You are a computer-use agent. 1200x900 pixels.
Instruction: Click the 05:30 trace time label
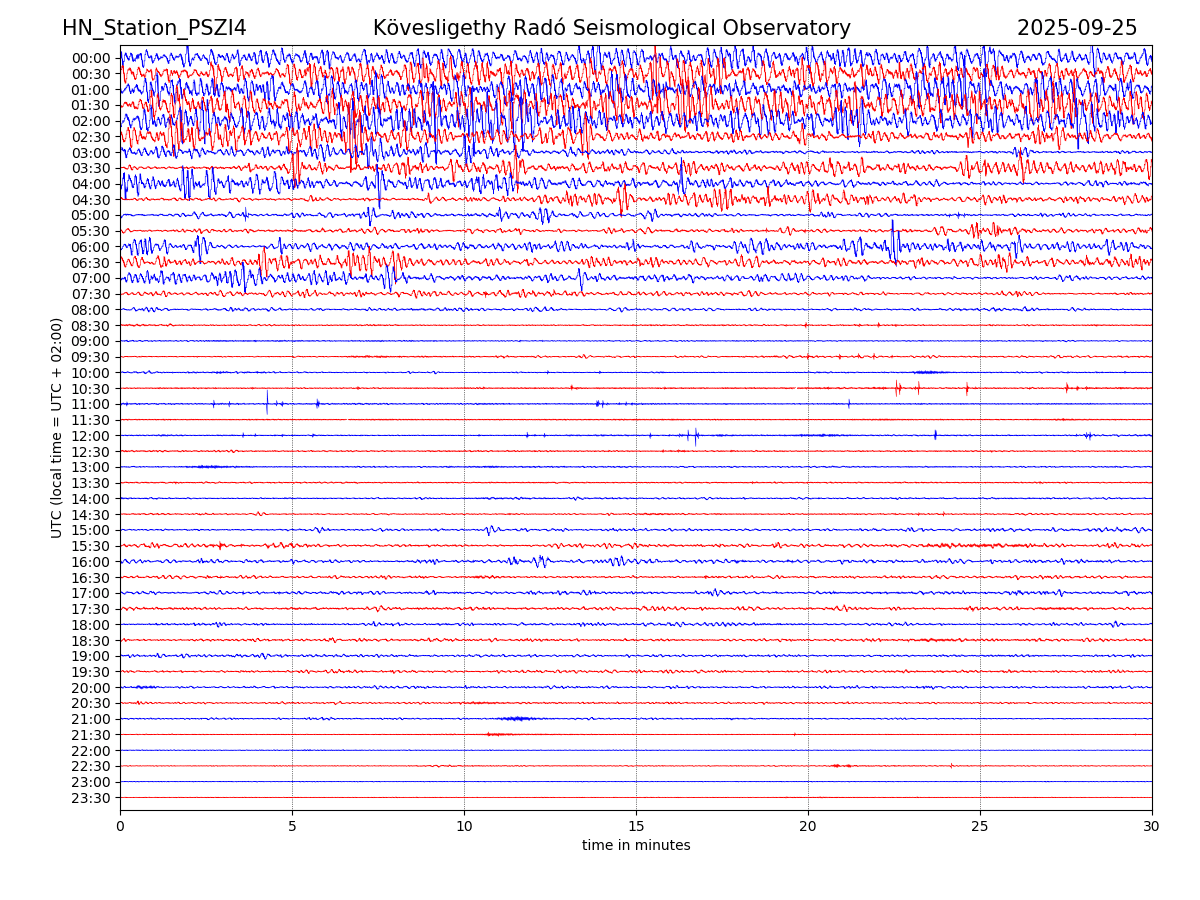coord(90,231)
